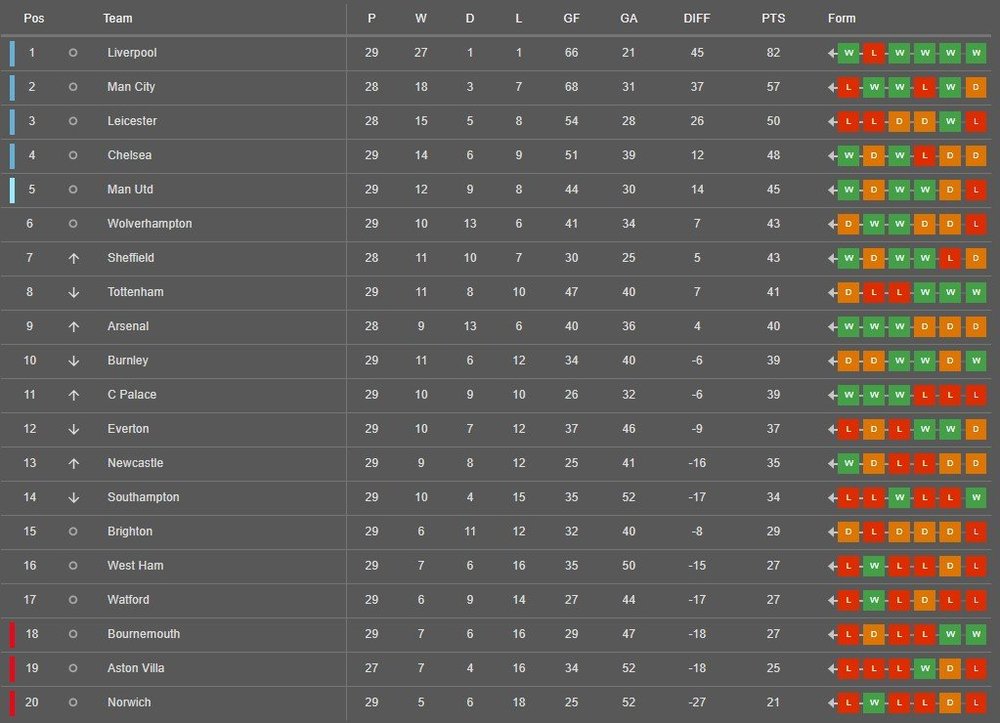This screenshot has width=1000, height=723.
Task: Click the circle indicator next to Watford
Action: (x=73, y=600)
